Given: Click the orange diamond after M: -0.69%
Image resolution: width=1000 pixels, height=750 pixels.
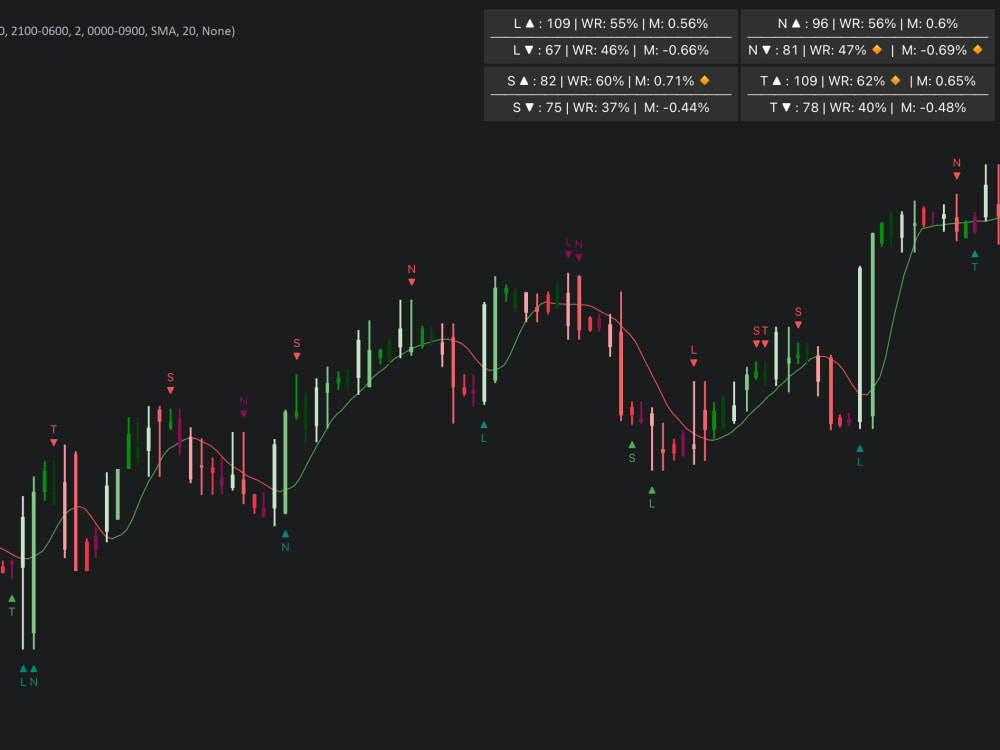Looking at the screenshot, I should click(x=978, y=50).
